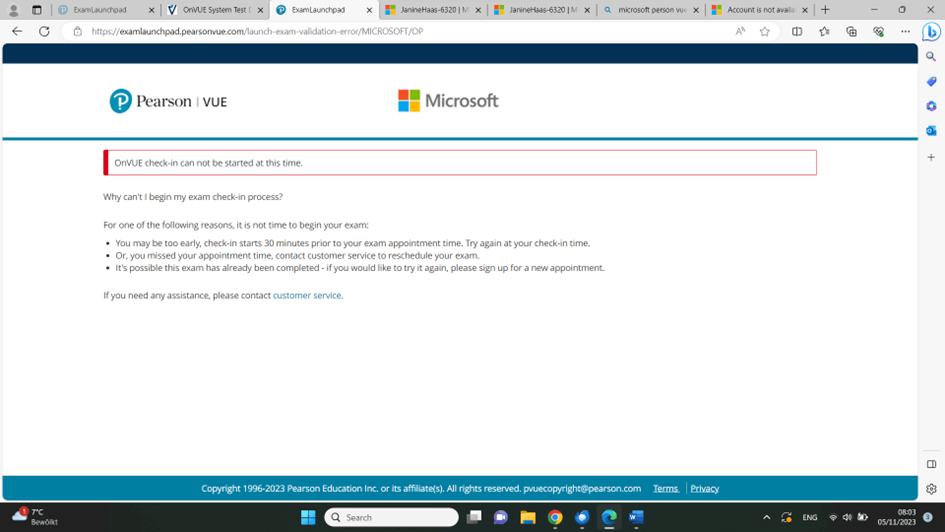Close the OnVUE System Test tab
Screen dimensions: 945x532
(260, 10)
